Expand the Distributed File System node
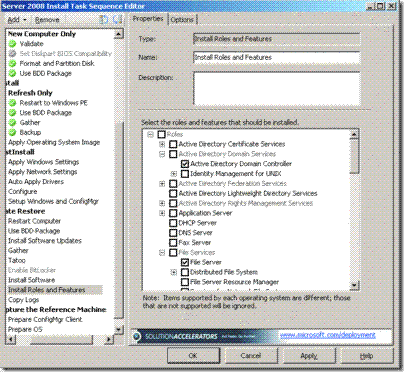The image size is (404, 372). coord(174,272)
